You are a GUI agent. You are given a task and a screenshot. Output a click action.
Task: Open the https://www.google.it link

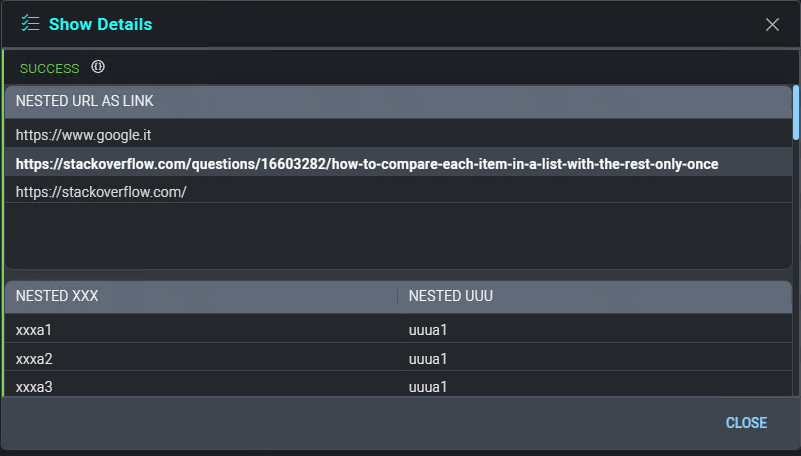(83, 134)
